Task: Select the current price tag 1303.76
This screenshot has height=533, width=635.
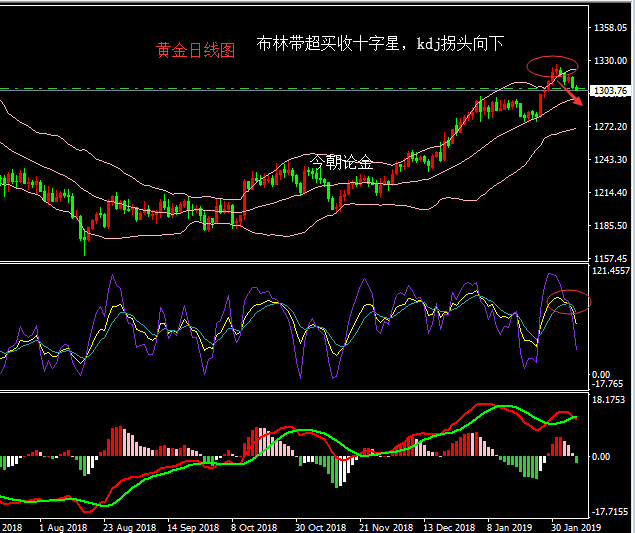Action: coord(610,91)
